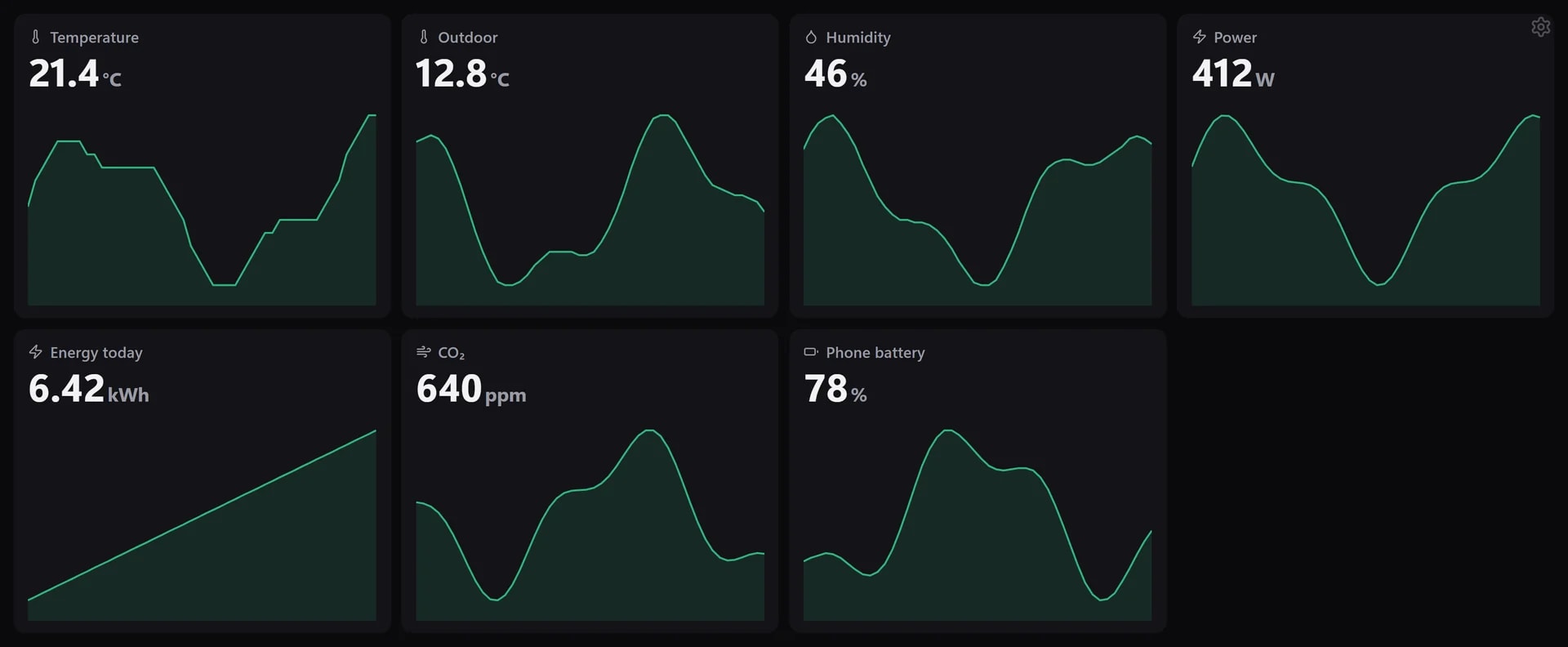The height and width of the screenshot is (647, 1568).
Task: Open the Humidity history chart
Action: point(978,210)
